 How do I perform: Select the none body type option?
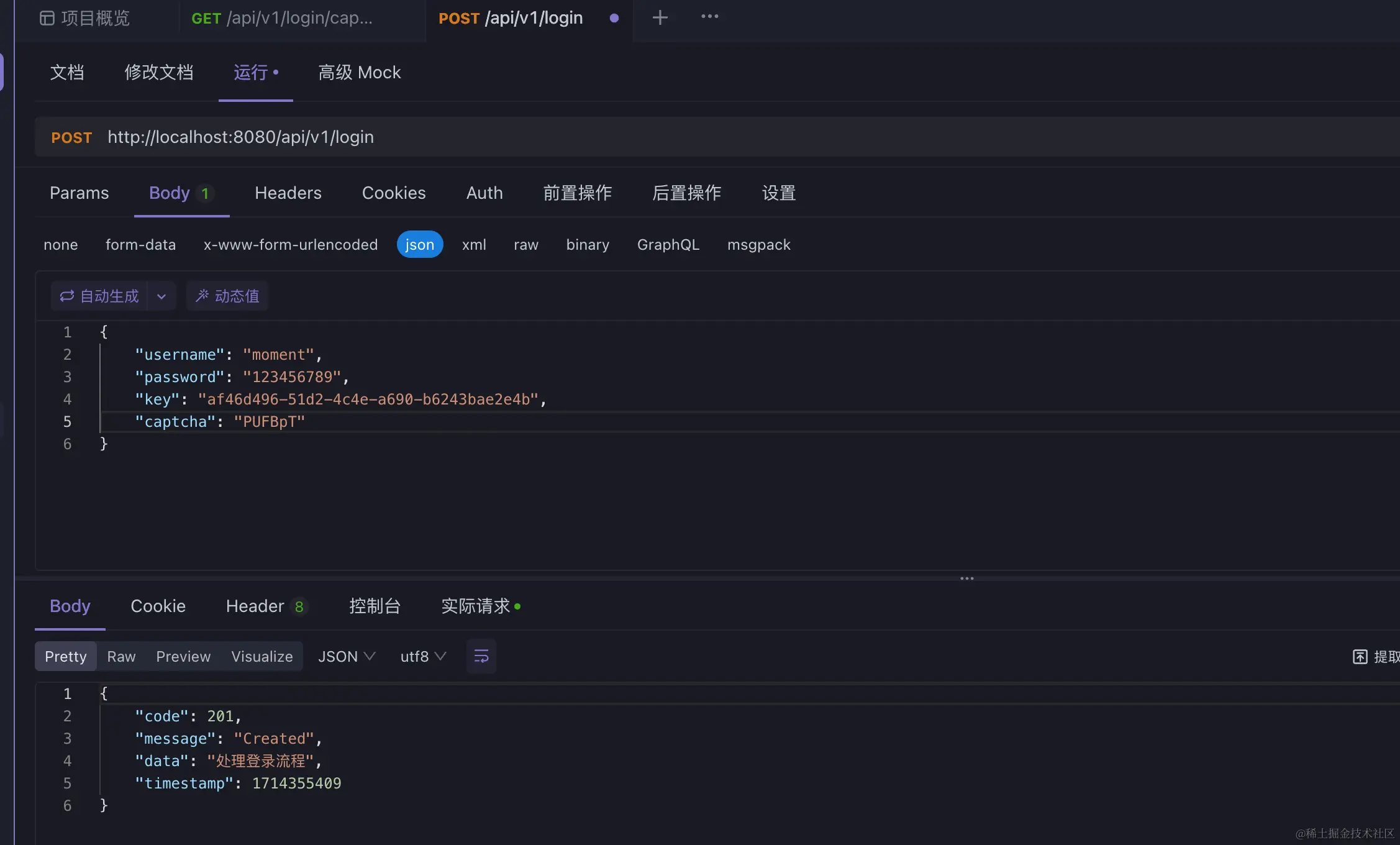[61, 244]
